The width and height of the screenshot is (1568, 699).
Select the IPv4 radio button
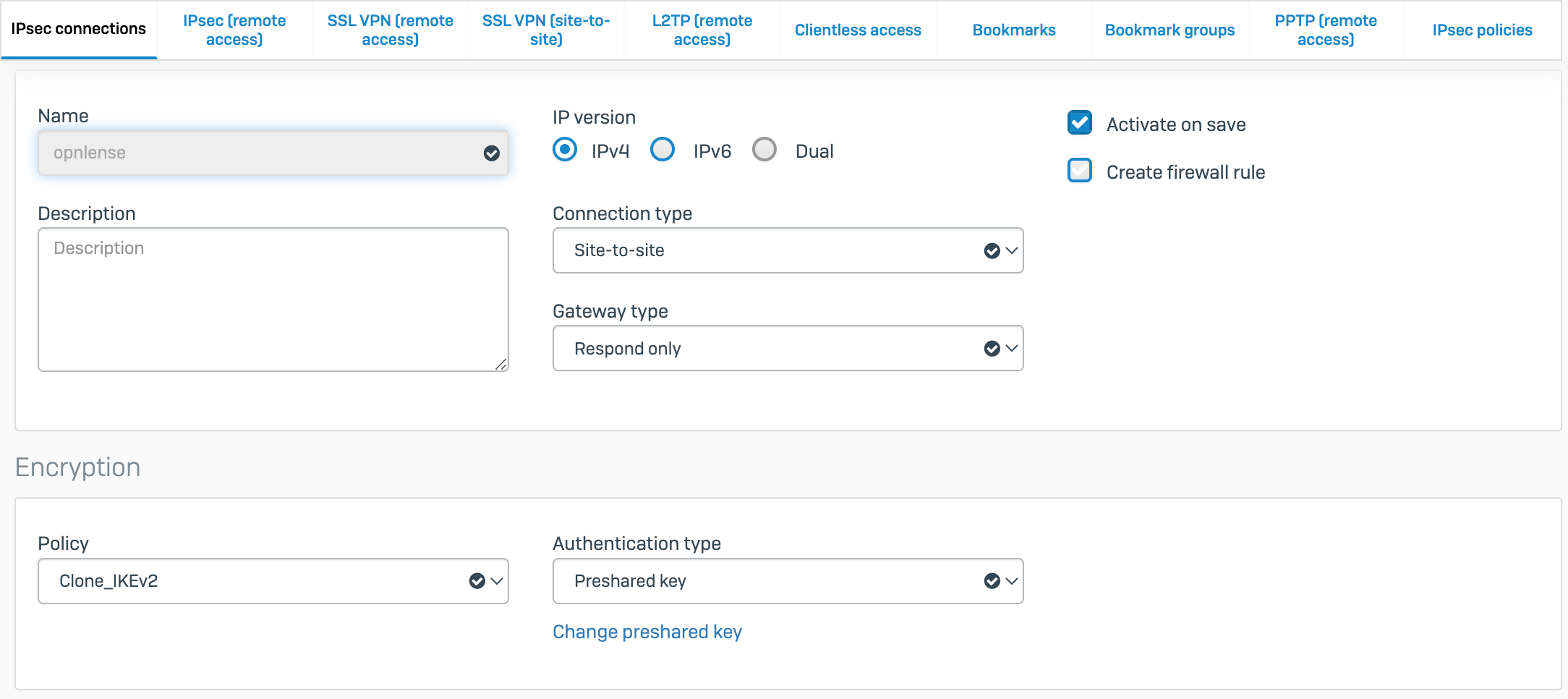[565, 150]
